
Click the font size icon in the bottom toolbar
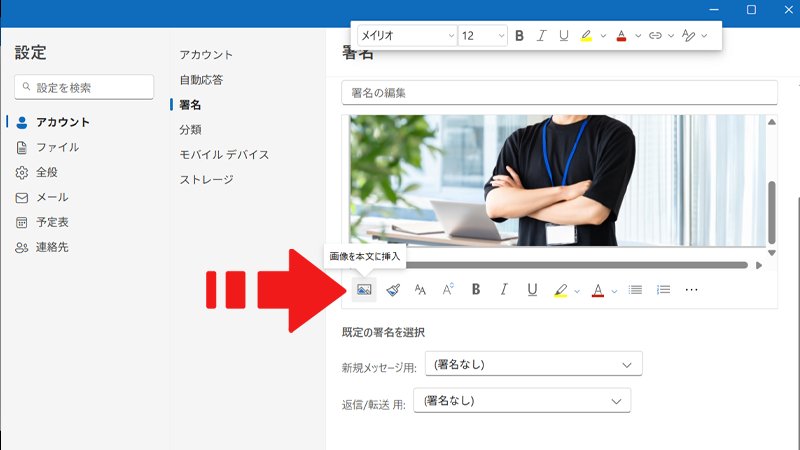[x=420, y=290]
